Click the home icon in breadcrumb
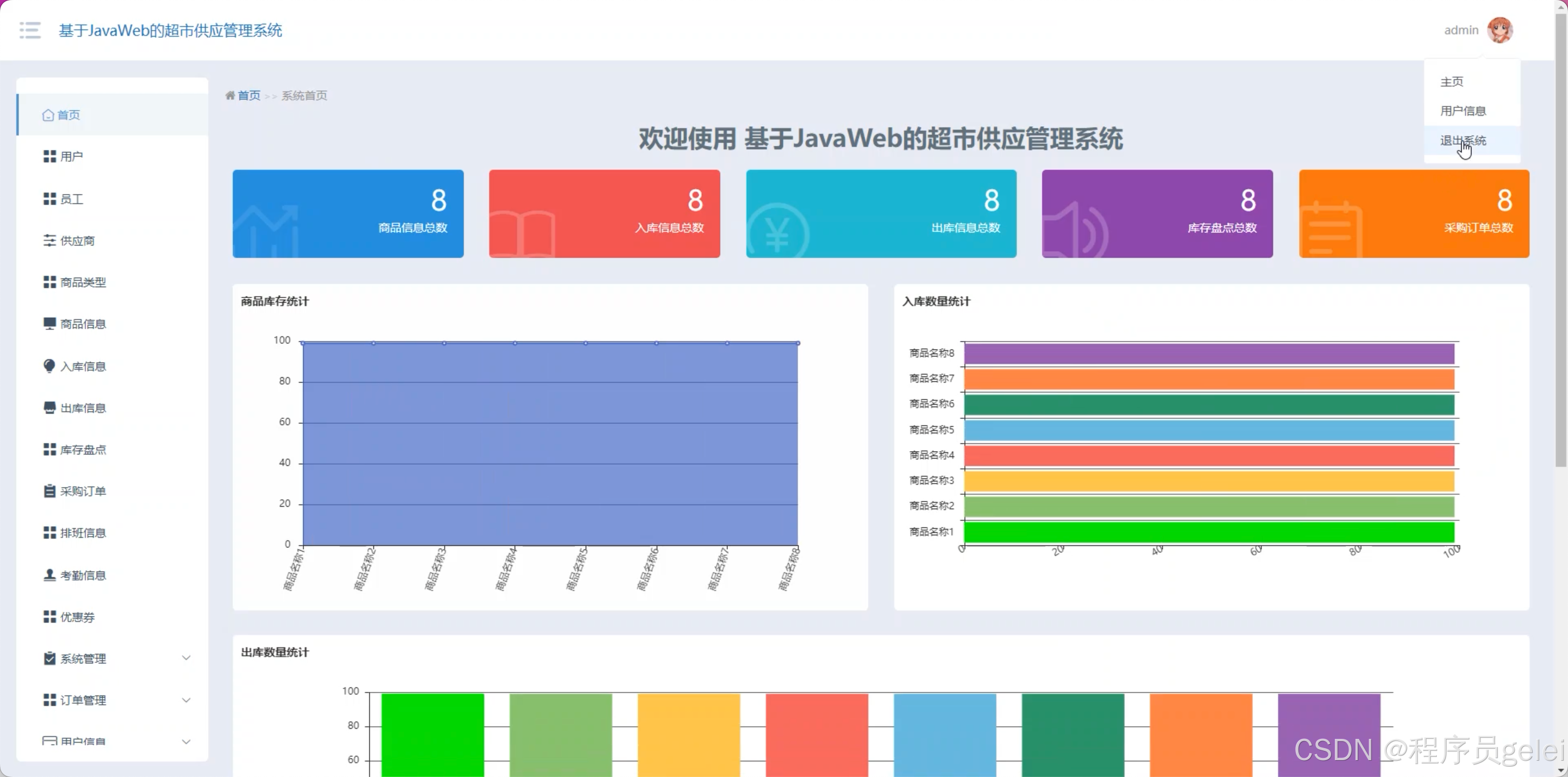 point(229,96)
